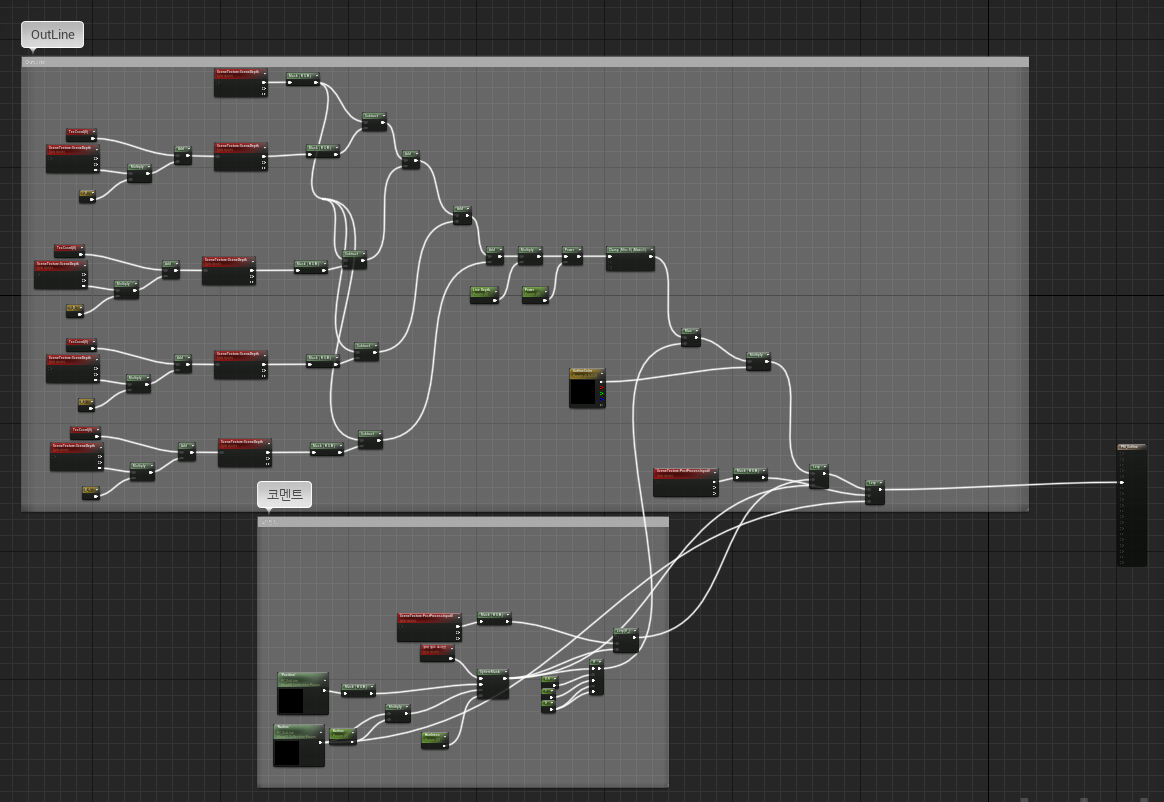
Task: Select the Position collection parameter node
Action: click(x=303, y=693)
